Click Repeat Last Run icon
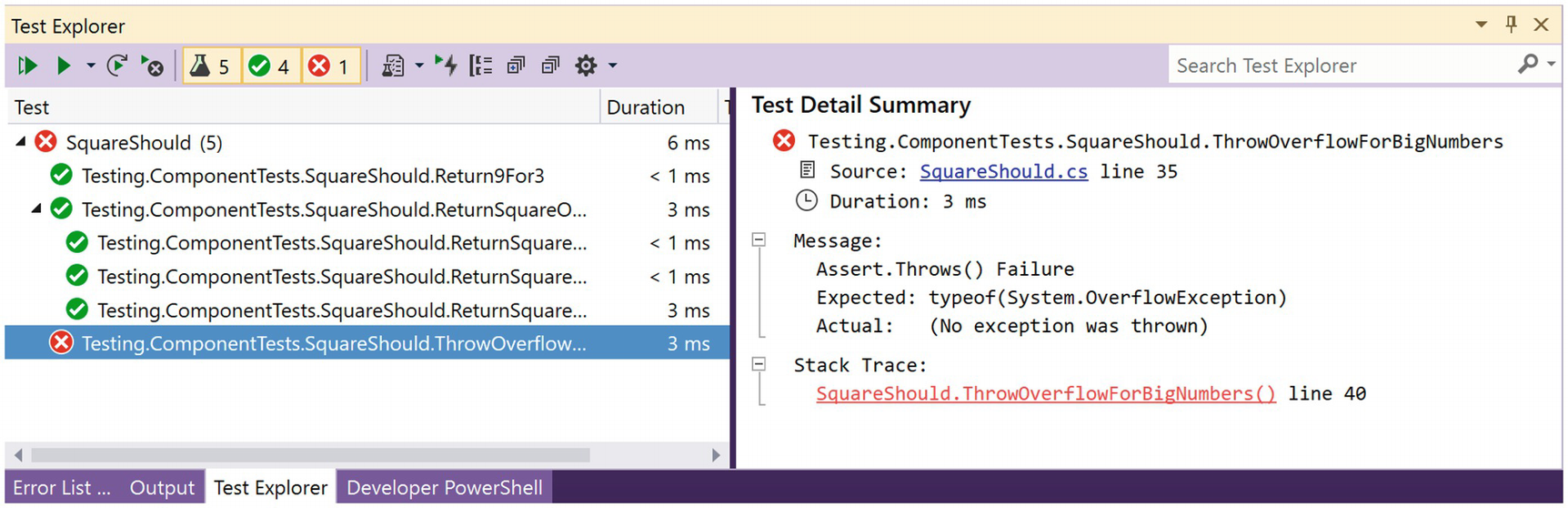 point(116,66)
